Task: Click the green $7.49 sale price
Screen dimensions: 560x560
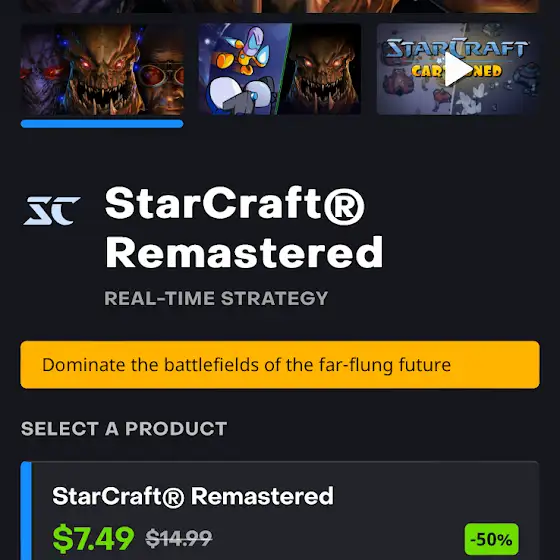Action: tap(93, 538)
